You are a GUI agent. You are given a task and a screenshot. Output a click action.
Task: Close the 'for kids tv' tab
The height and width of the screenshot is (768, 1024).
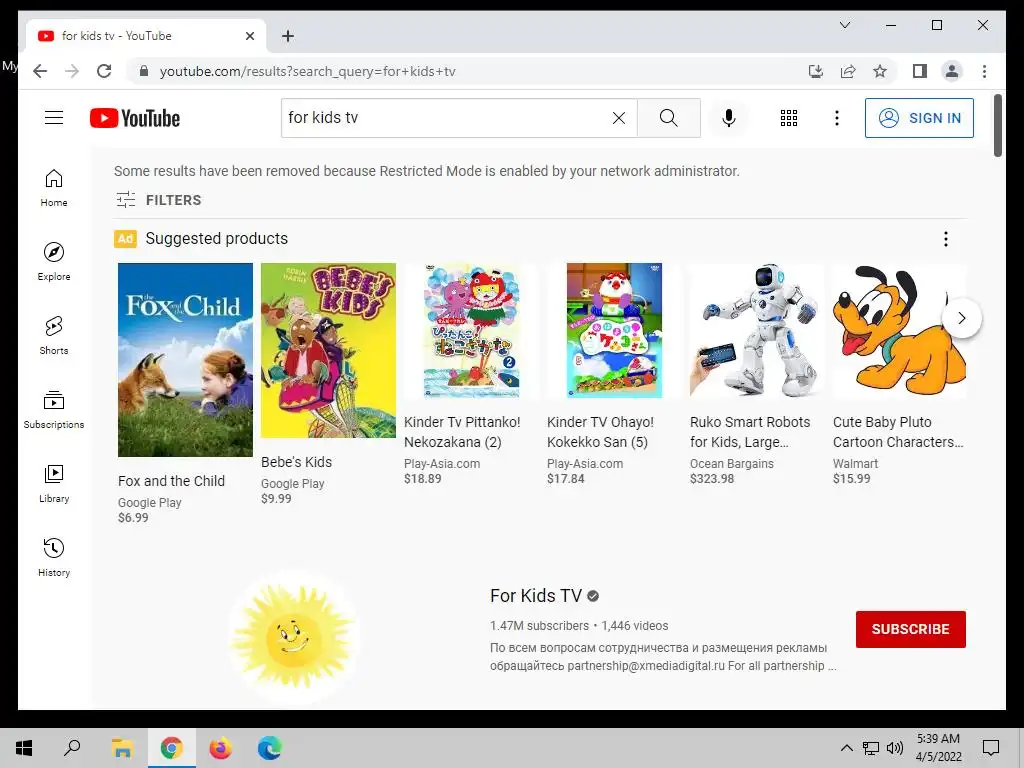point(249,36)
